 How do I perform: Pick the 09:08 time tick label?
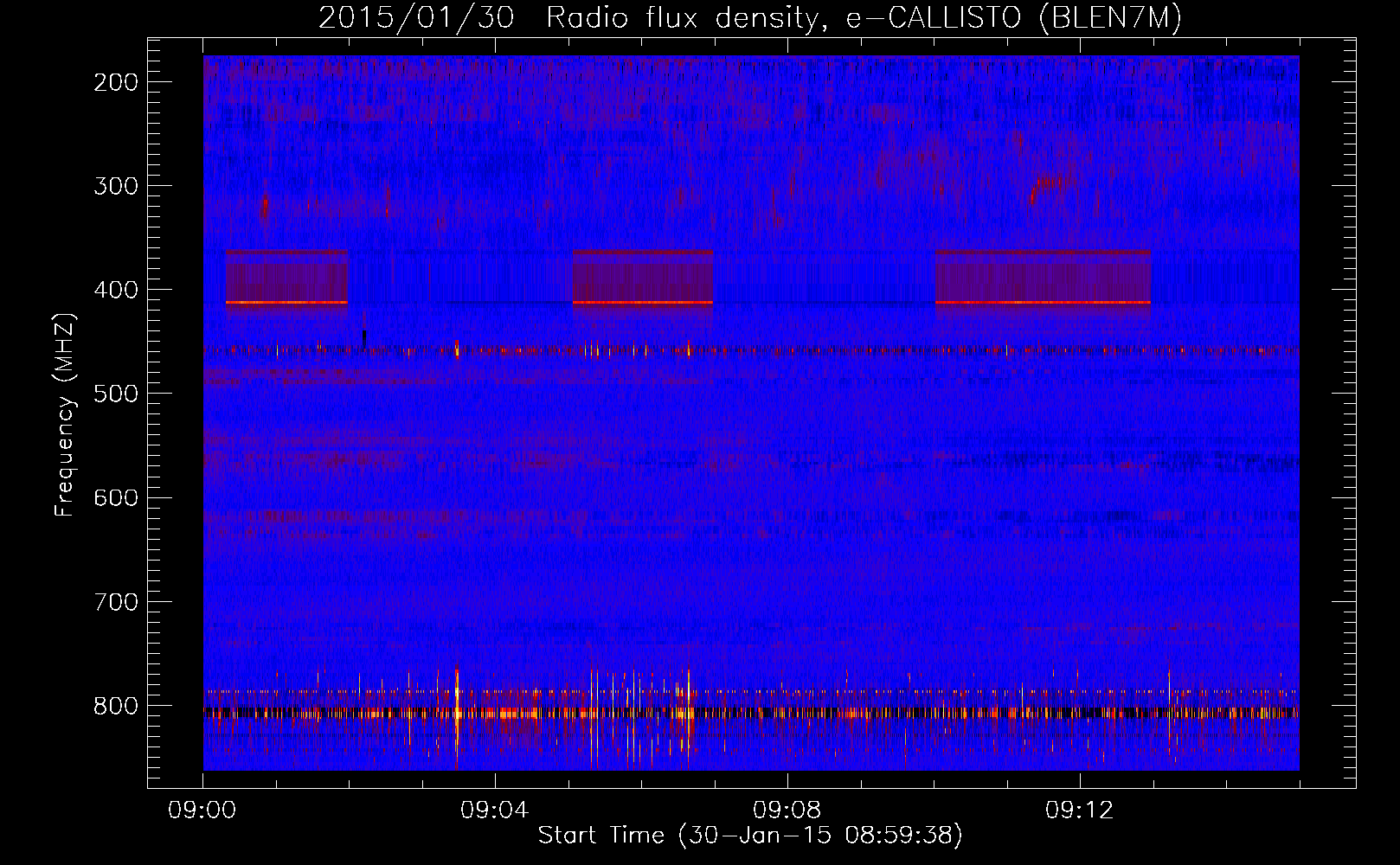coord(787,811)
